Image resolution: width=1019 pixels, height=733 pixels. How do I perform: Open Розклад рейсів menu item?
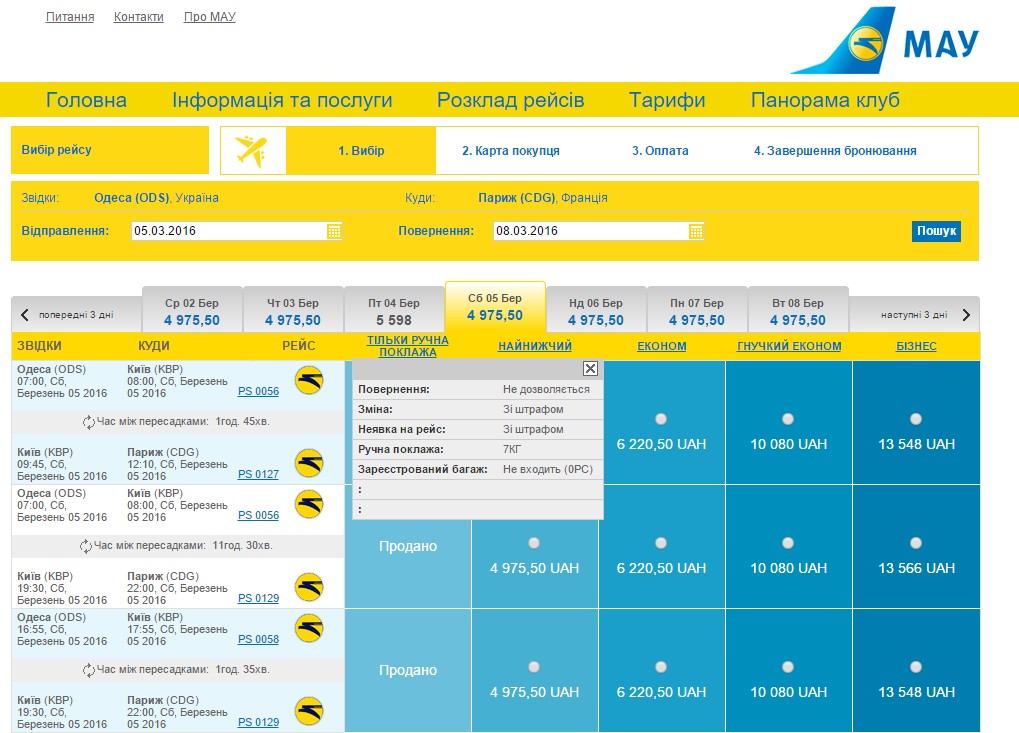coord(510,100)
